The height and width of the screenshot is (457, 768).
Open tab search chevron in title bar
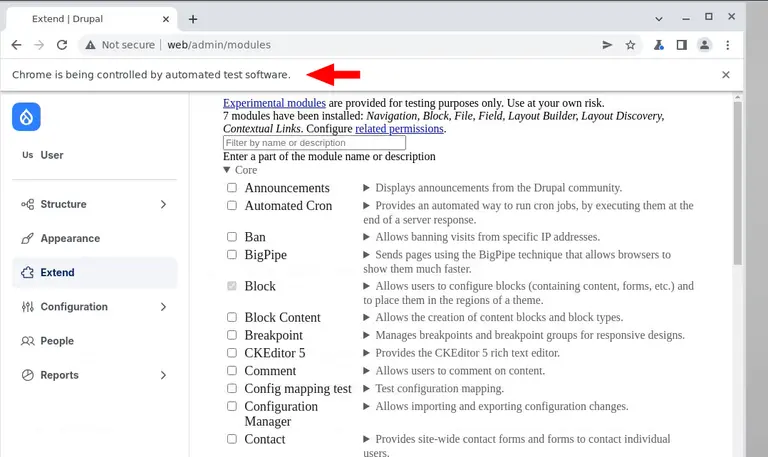click(x=659, y=19)
